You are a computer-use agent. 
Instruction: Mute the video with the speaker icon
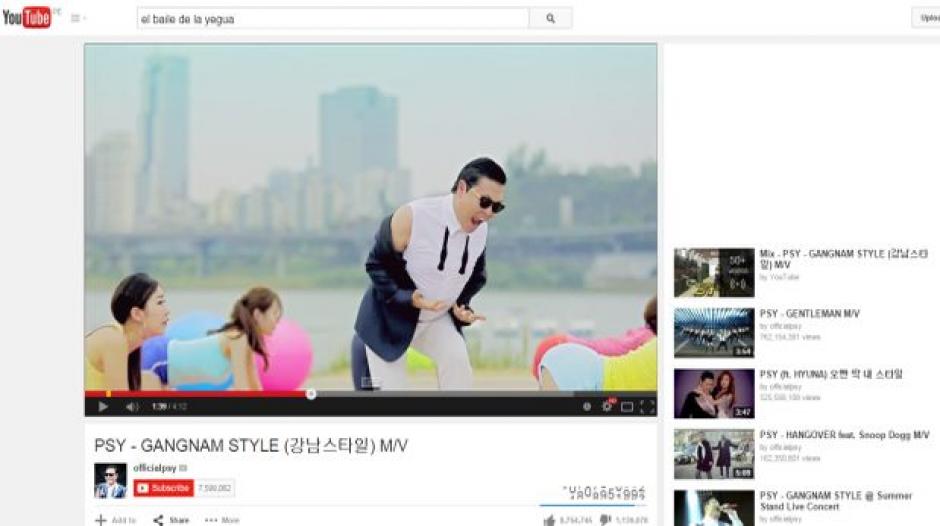[132, 407]
